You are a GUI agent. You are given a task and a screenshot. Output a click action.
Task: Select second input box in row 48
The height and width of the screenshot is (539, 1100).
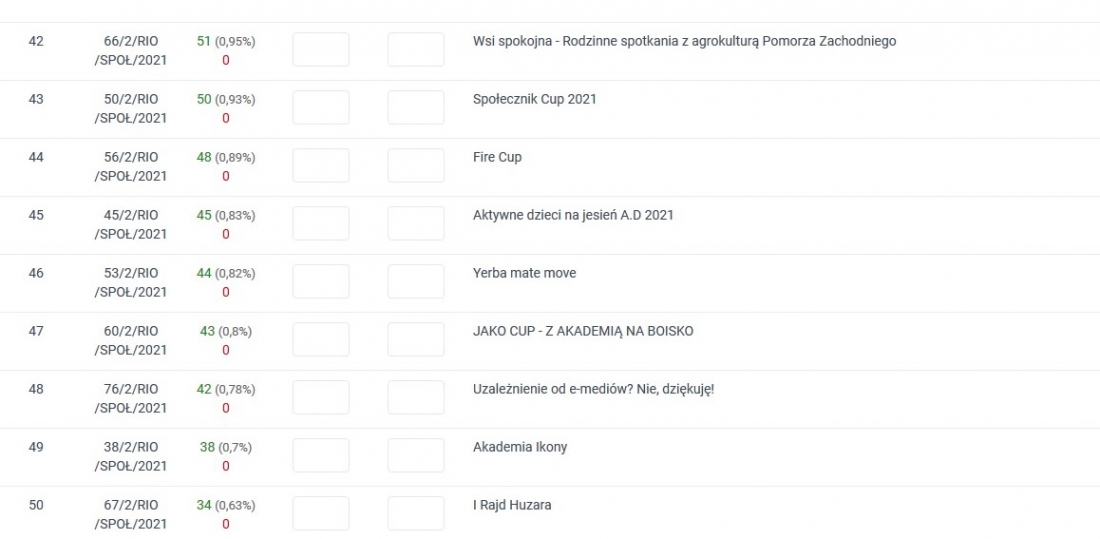coord(416,398)
